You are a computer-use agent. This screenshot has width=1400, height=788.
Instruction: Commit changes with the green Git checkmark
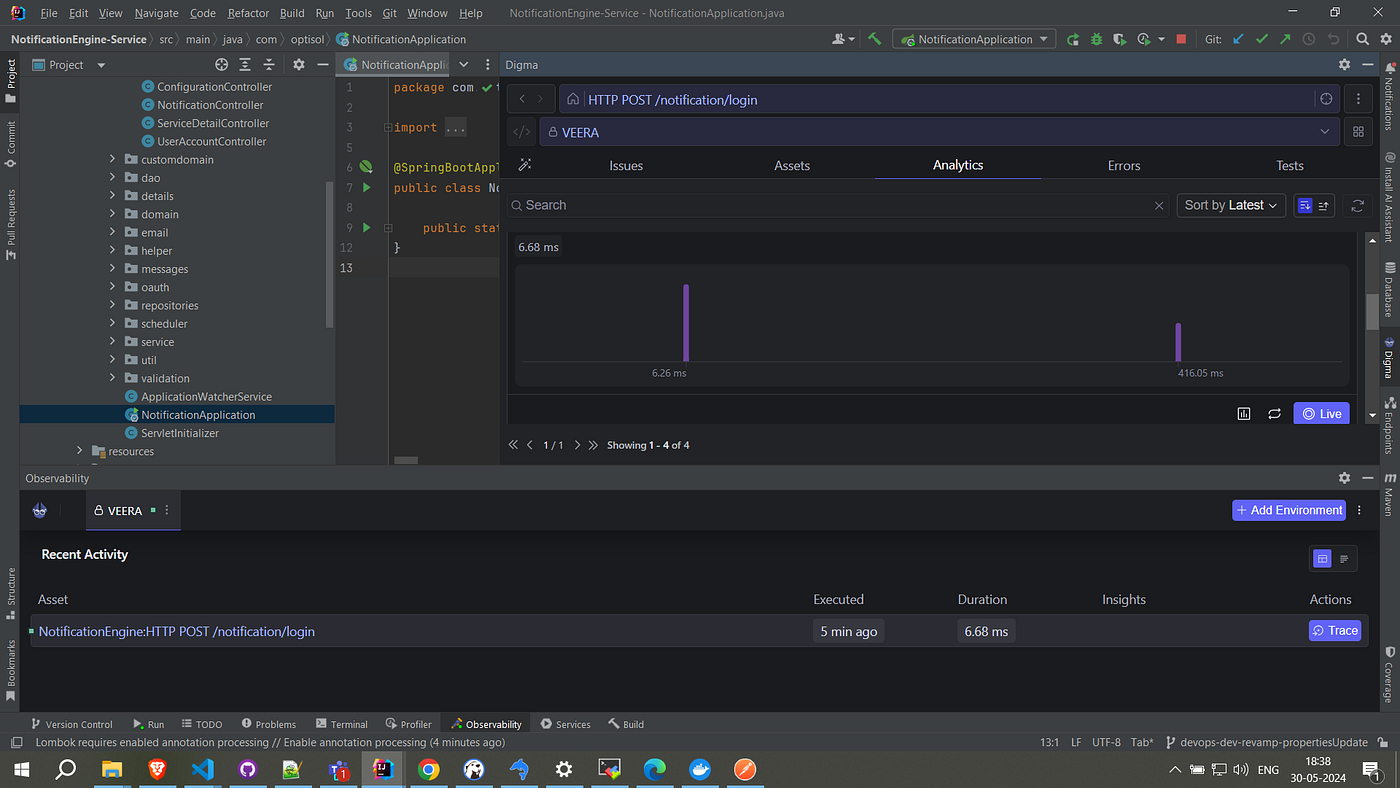(1262, 39)
